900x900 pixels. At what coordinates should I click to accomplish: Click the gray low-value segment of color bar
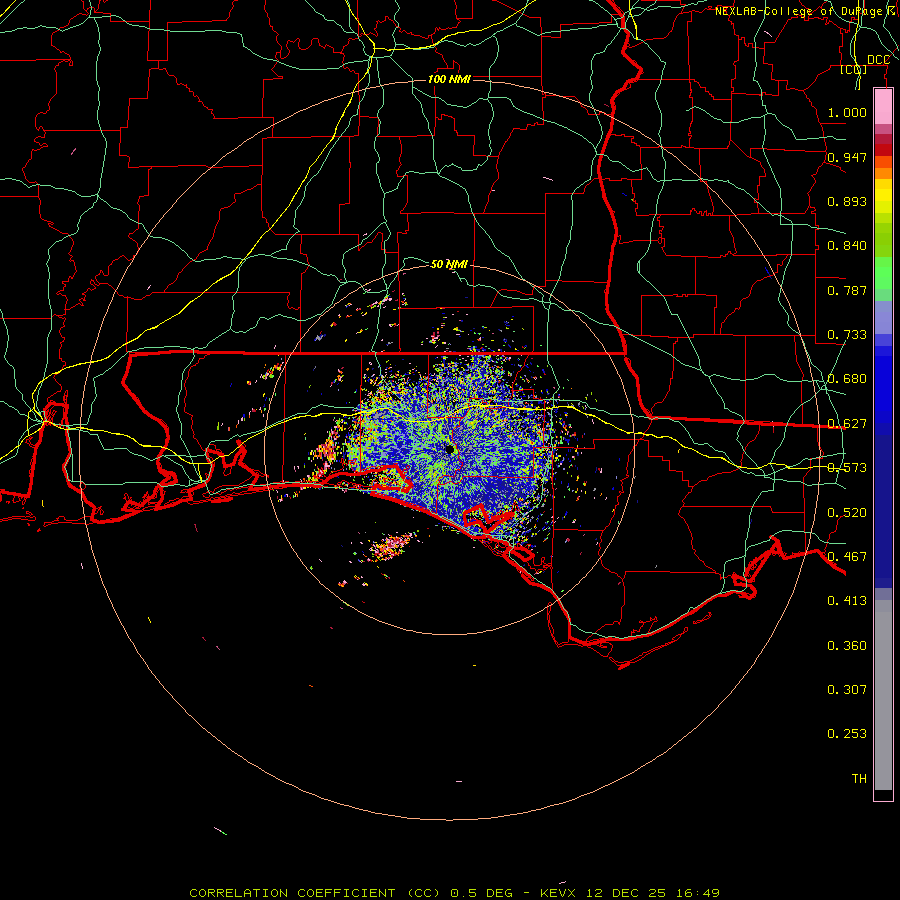pos(883,695)
